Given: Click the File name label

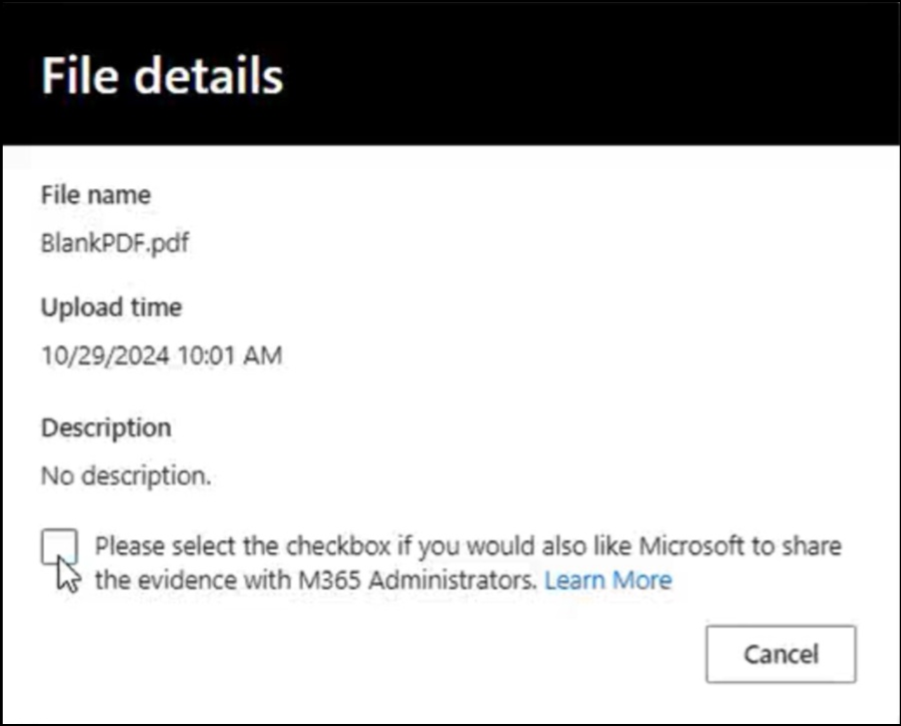Looking at the screenshot, I should pos(95,195).
